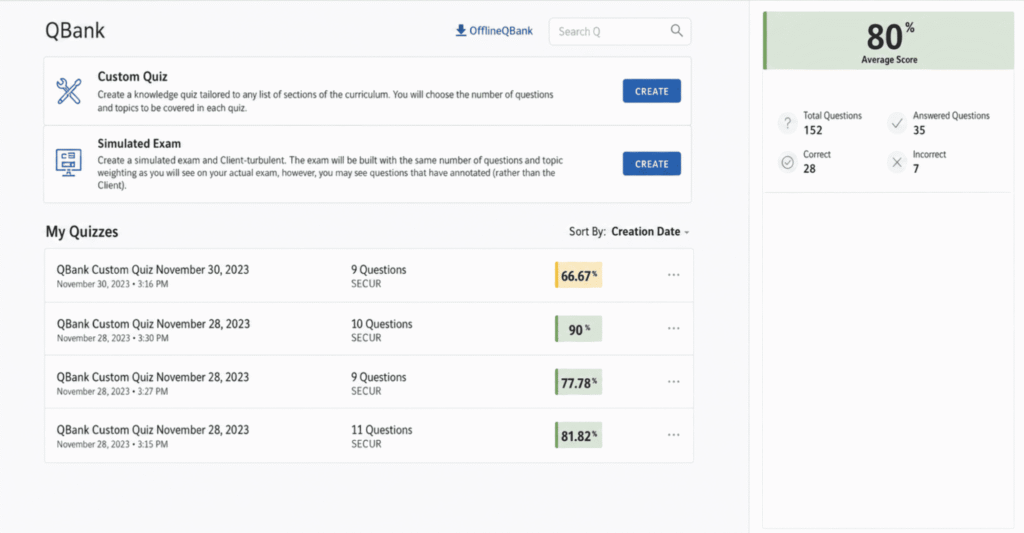Create a new Custom Quiz

point(651,91)
